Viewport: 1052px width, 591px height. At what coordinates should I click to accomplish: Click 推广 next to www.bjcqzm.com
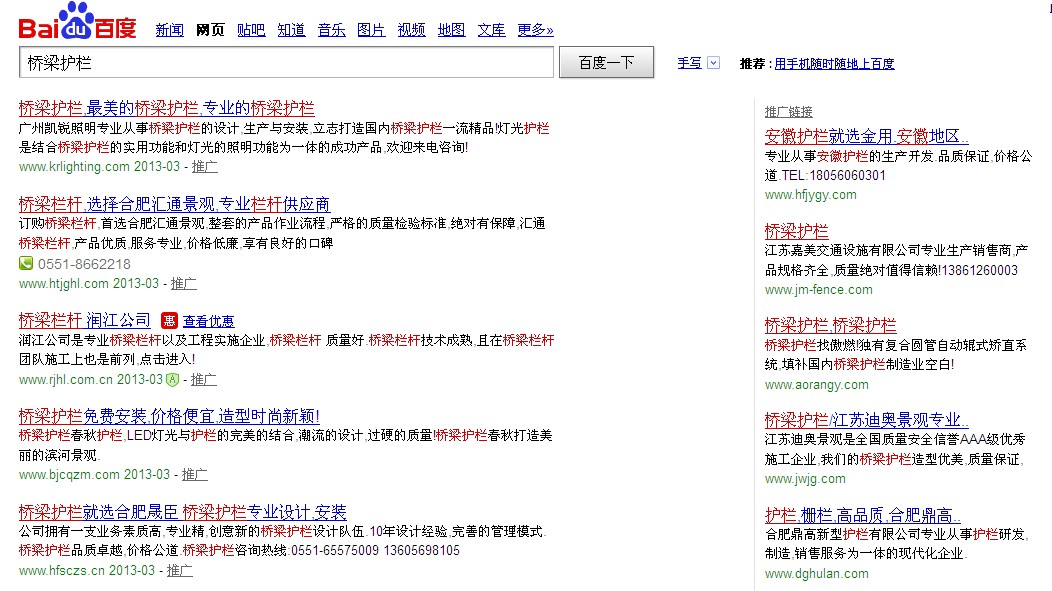click(195, 475)
